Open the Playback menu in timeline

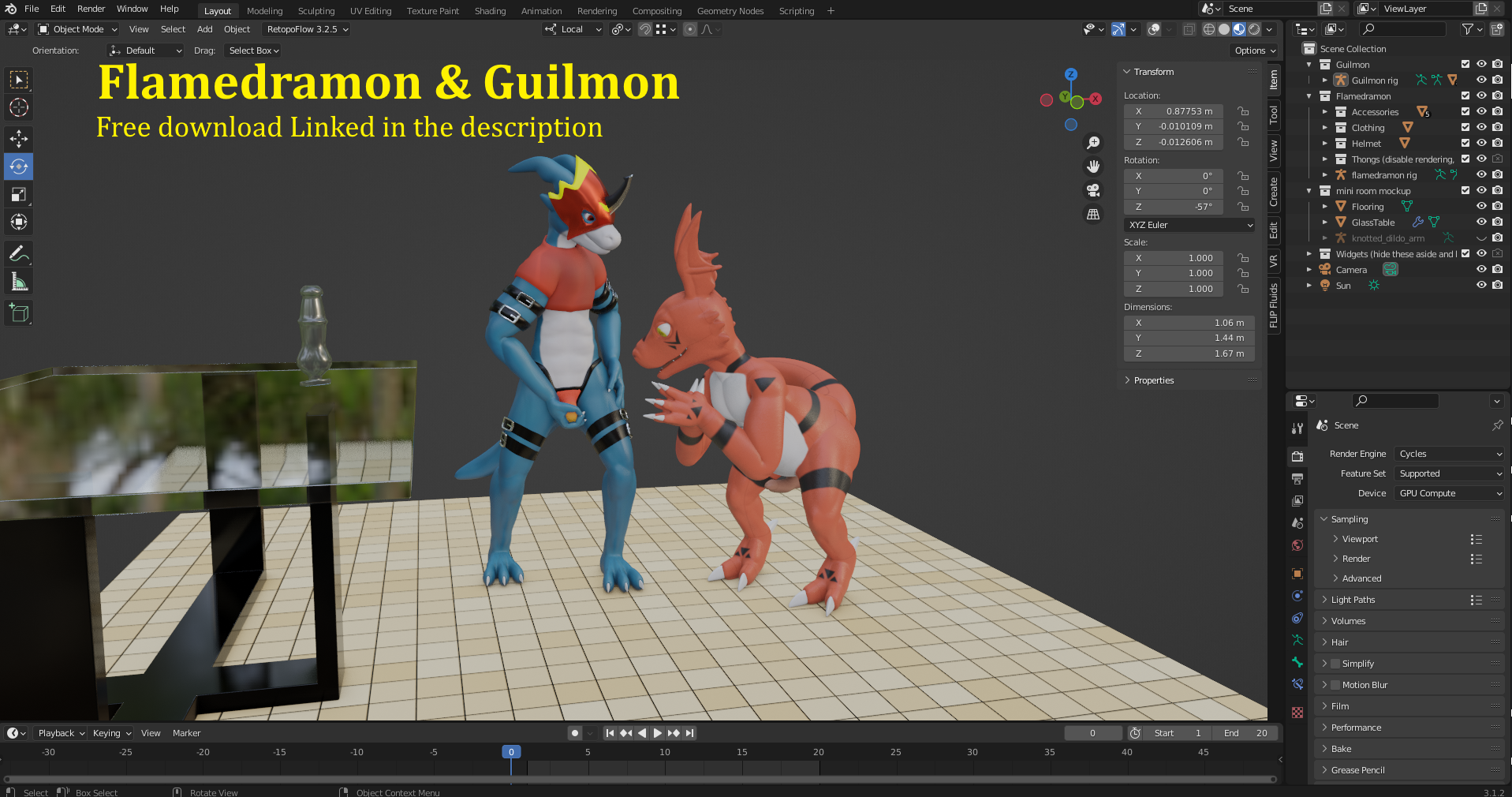(x=61, y=733)
